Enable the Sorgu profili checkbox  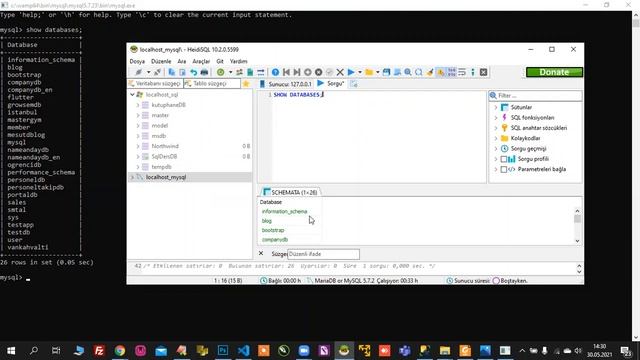[504, 159]
